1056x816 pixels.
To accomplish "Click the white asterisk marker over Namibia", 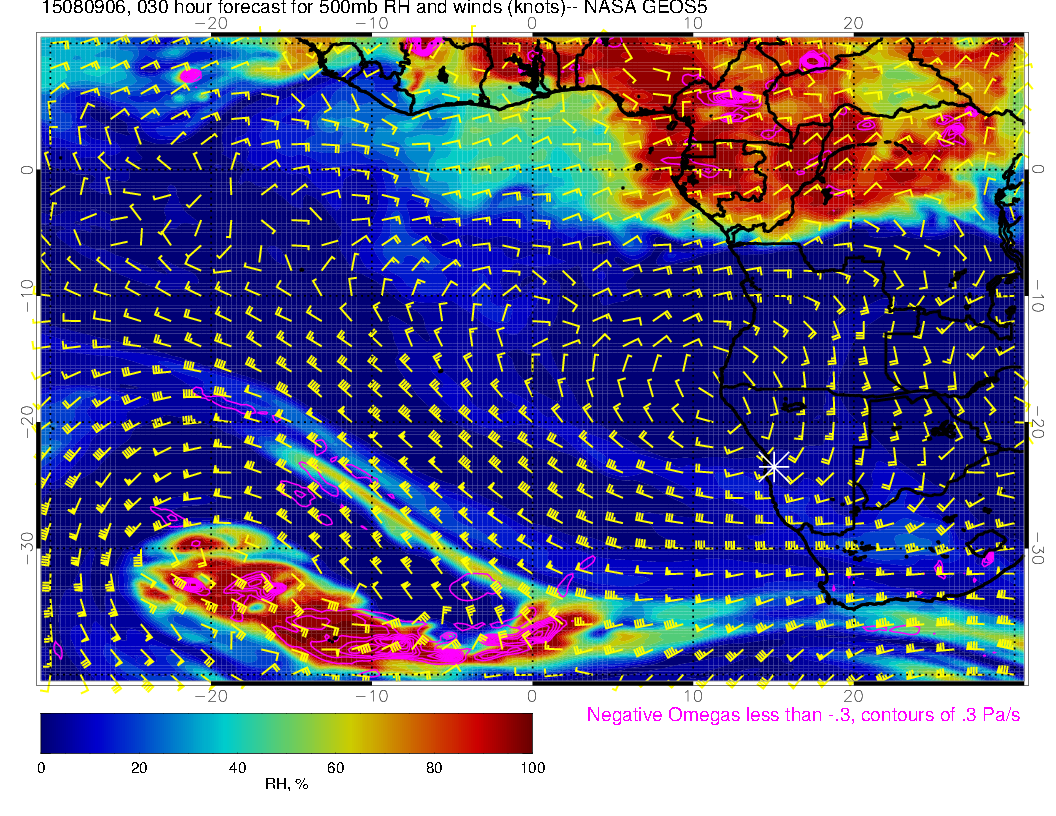I will point(773,466).
